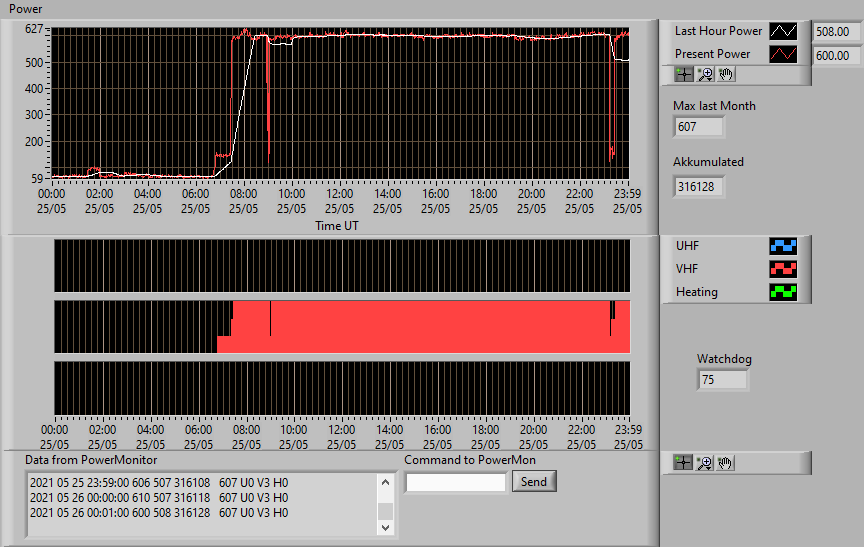The width and height of the screenshot is (864, 547).
Task: Click the Last Hour Power value 508.00
Action: 836,31
